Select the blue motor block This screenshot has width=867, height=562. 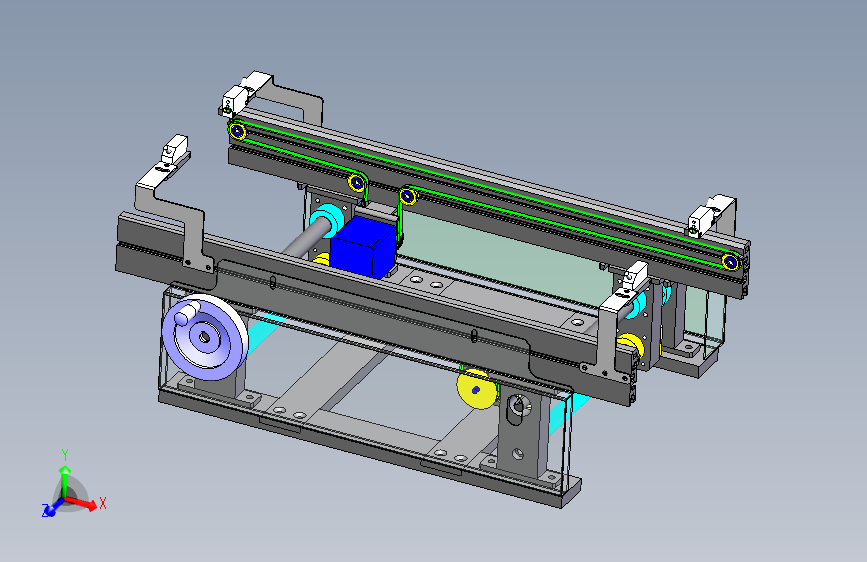click(x=363, y=247)
